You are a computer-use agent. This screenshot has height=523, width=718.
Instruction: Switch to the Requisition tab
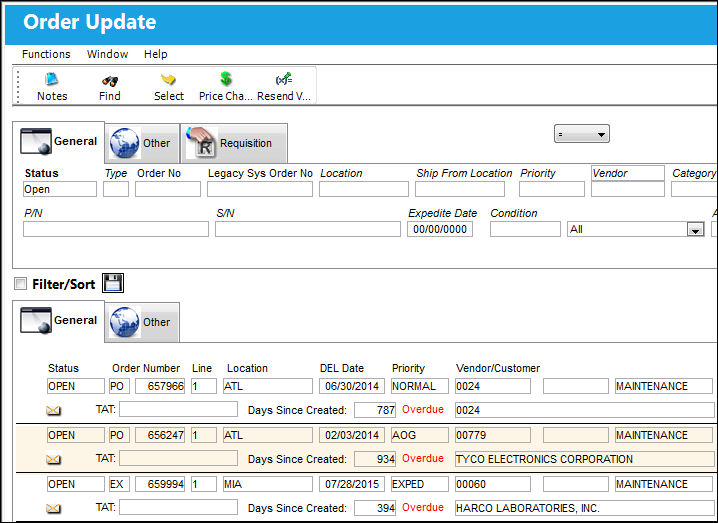point(234,143)
